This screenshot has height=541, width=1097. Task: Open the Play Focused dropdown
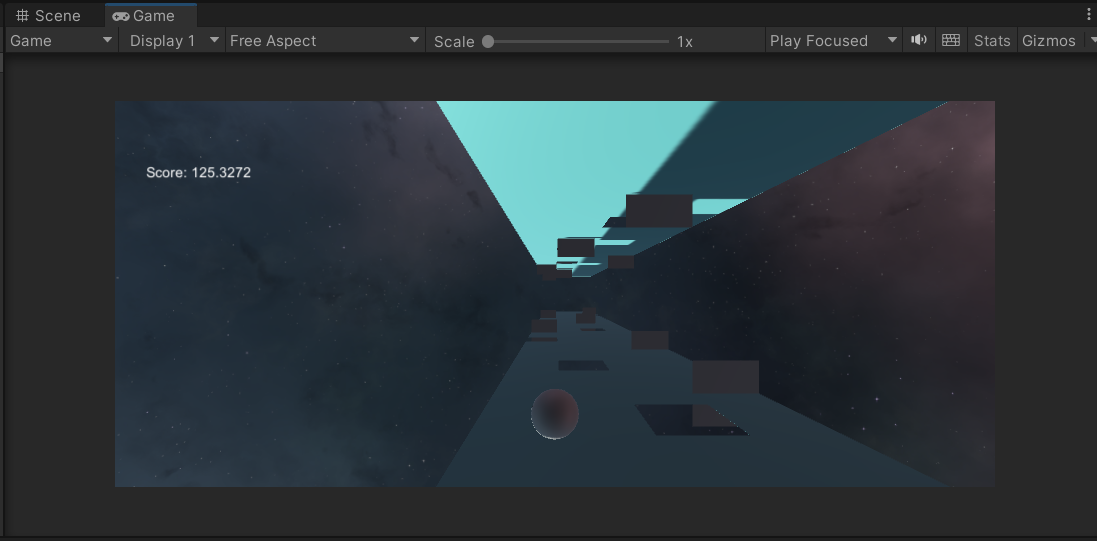click(x=833, y=41)
